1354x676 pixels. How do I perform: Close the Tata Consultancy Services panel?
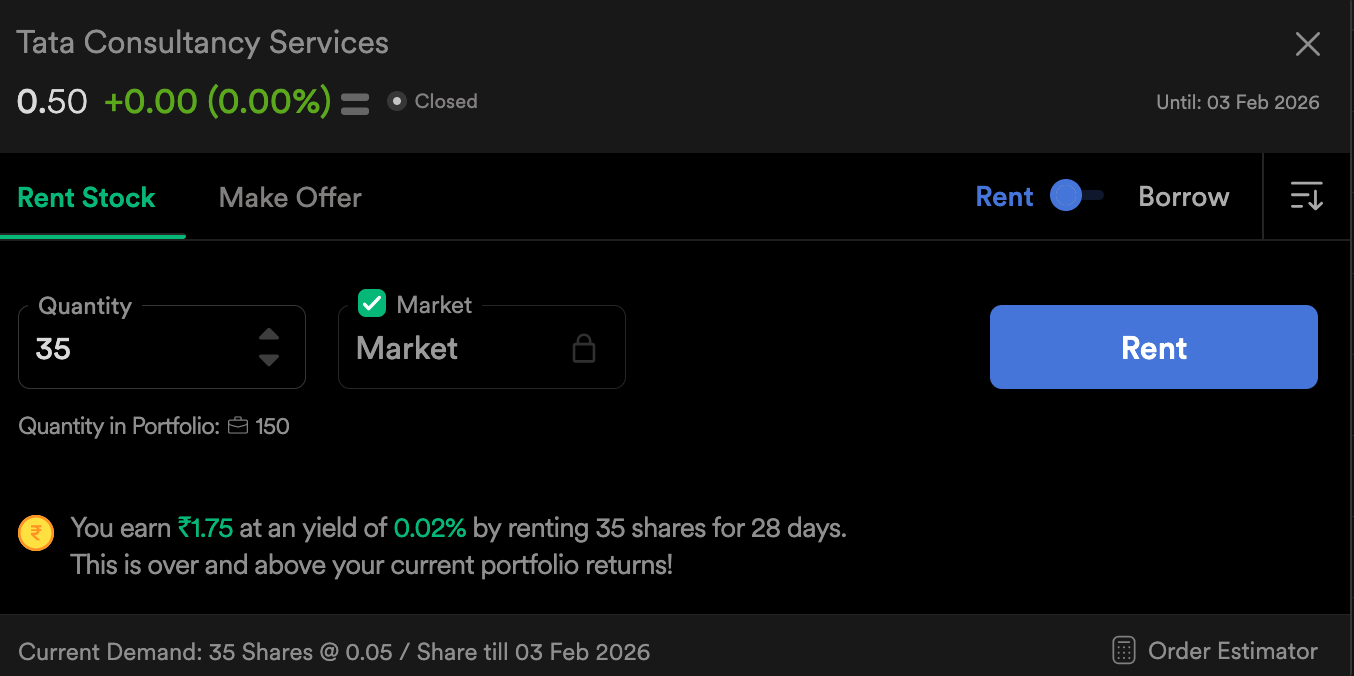1307,44
